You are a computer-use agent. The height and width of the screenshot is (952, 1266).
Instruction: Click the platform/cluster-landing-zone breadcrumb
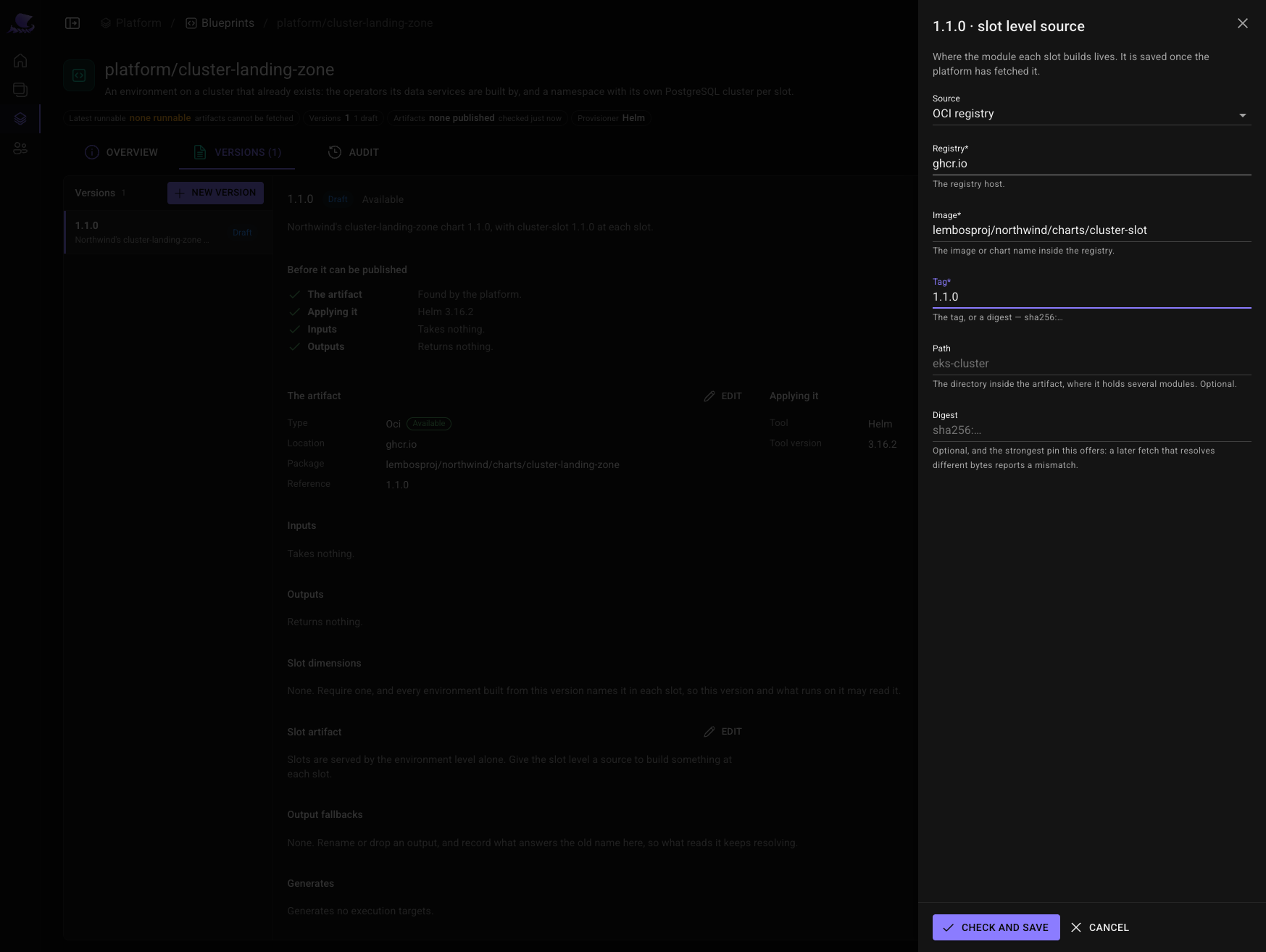click(x=354, y=23)
